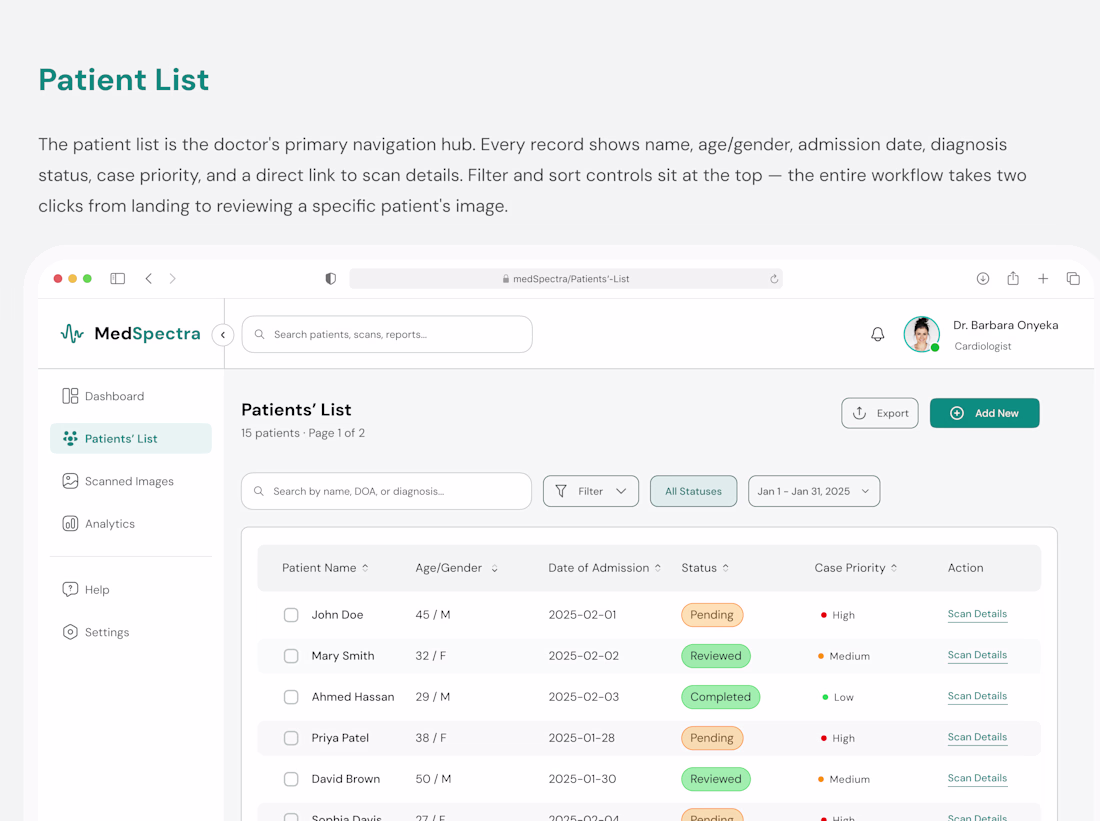Open Patients' List in the sidebar
Screen dimensions: 1100x821
coord(130,439)
